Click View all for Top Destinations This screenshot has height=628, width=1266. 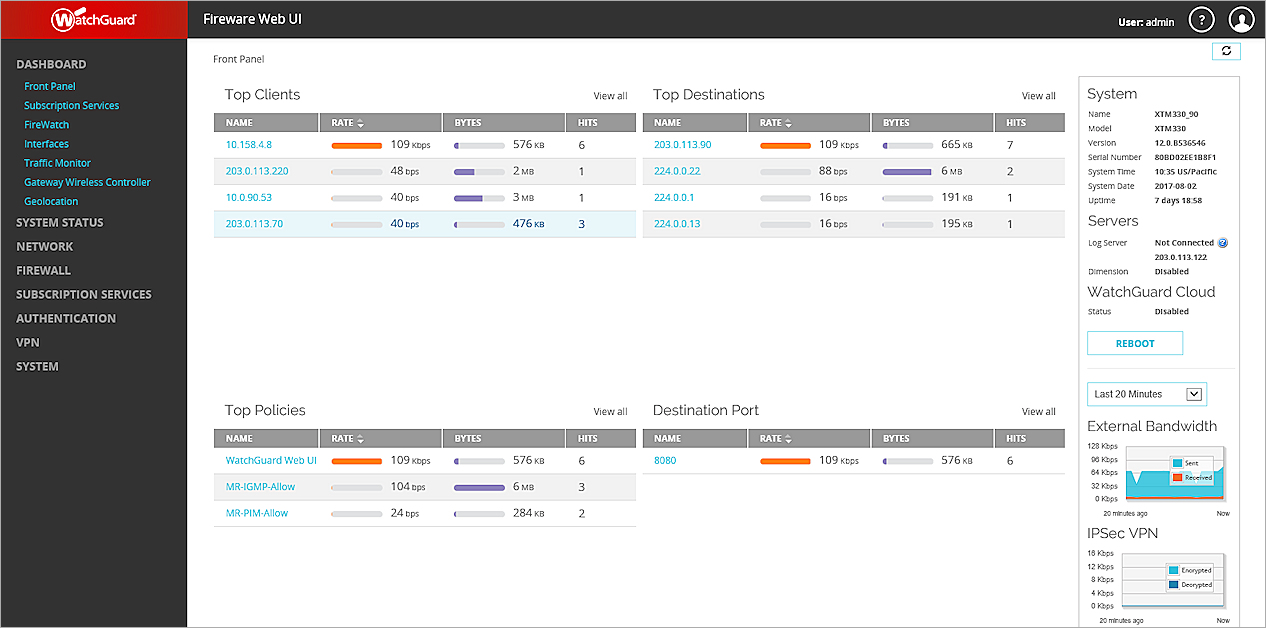pyautogui.click(x=1038, y=96)
